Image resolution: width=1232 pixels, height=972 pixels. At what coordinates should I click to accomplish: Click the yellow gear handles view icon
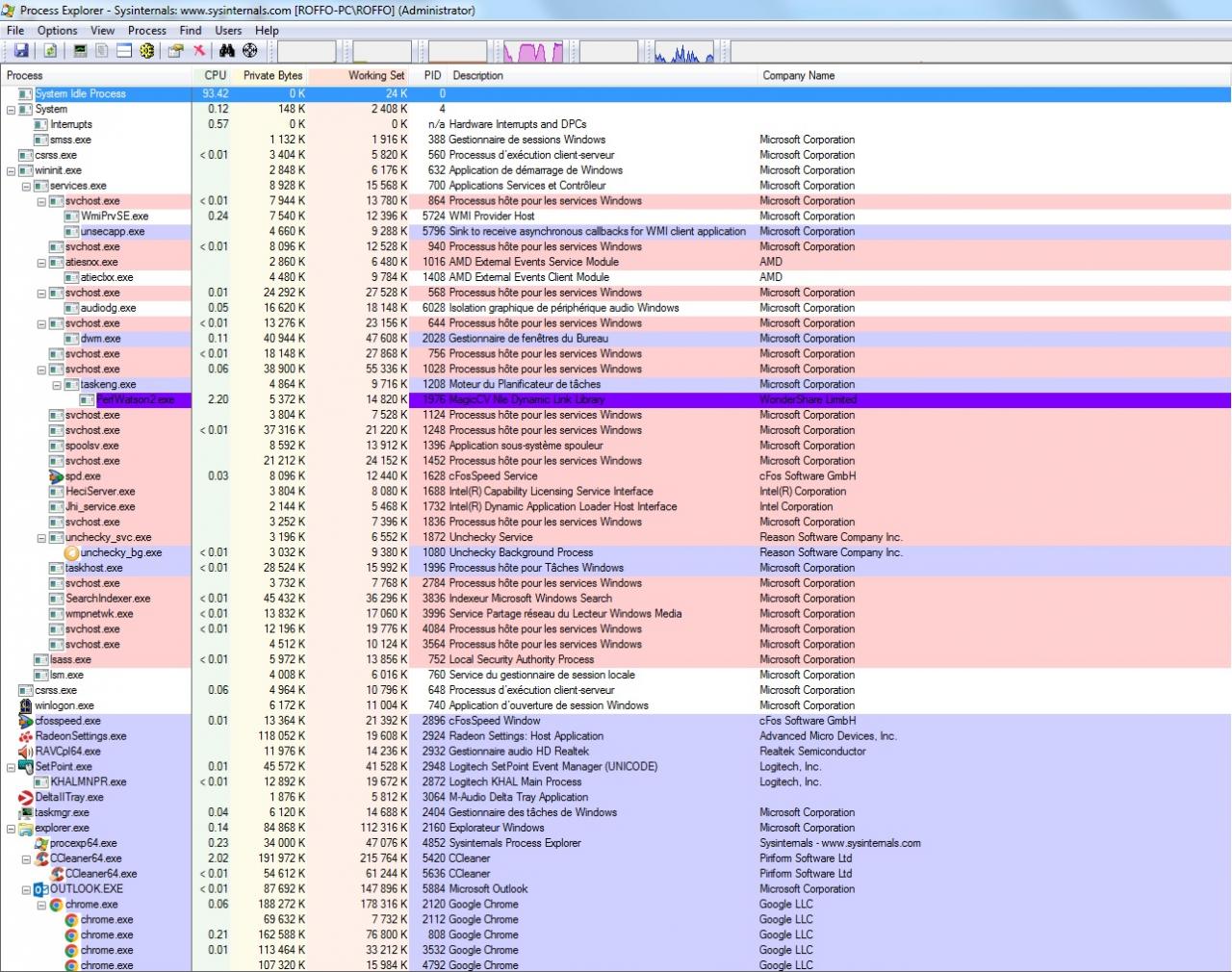[146, 50]
